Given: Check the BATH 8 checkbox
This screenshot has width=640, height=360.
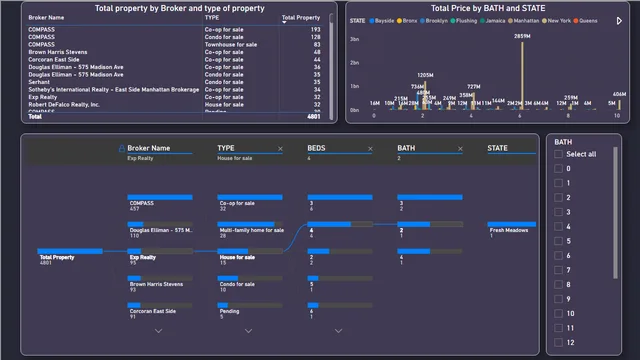Looking at the screenshot, I should [558, 284].
